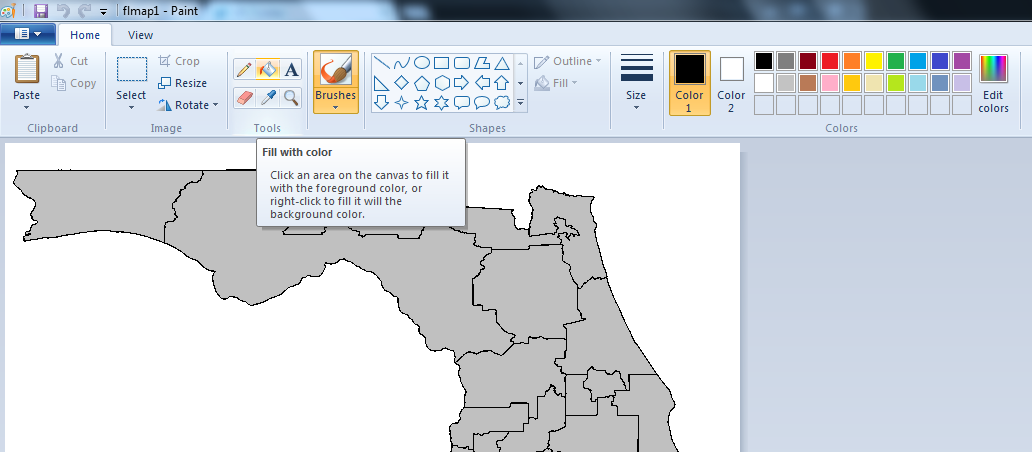1032x452 pixels.
Task: Choose the Right arrow shape
Action: (462, 83)
